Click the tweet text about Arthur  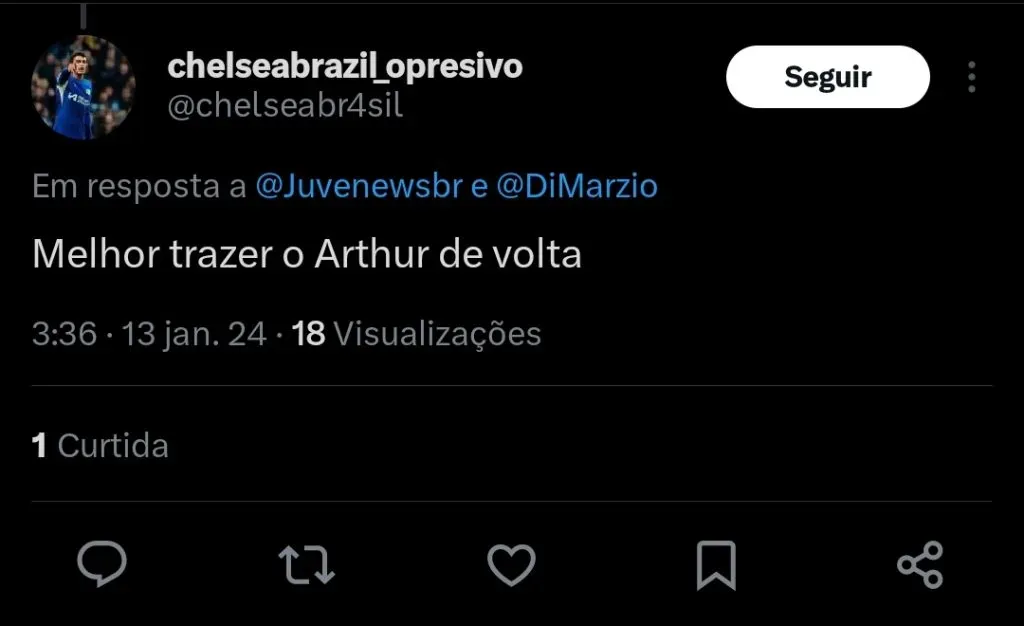(x=307, y=254)
